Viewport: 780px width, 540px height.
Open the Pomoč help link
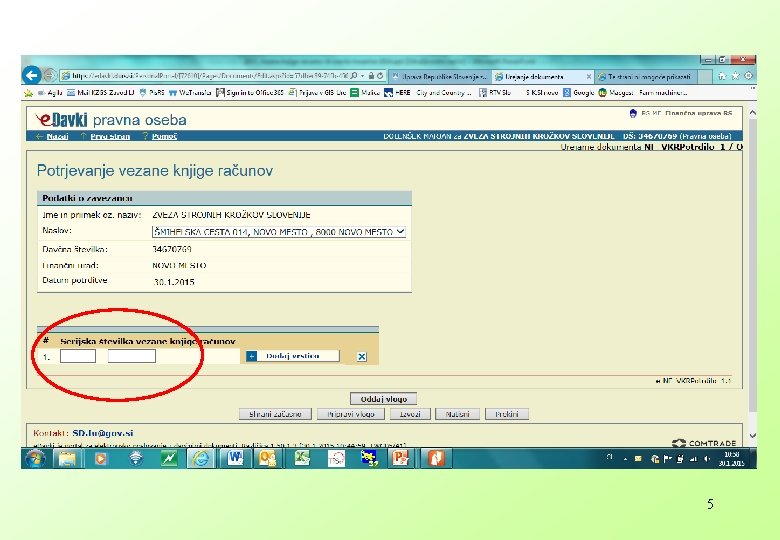pyautogui.click(x=164, y=136)
